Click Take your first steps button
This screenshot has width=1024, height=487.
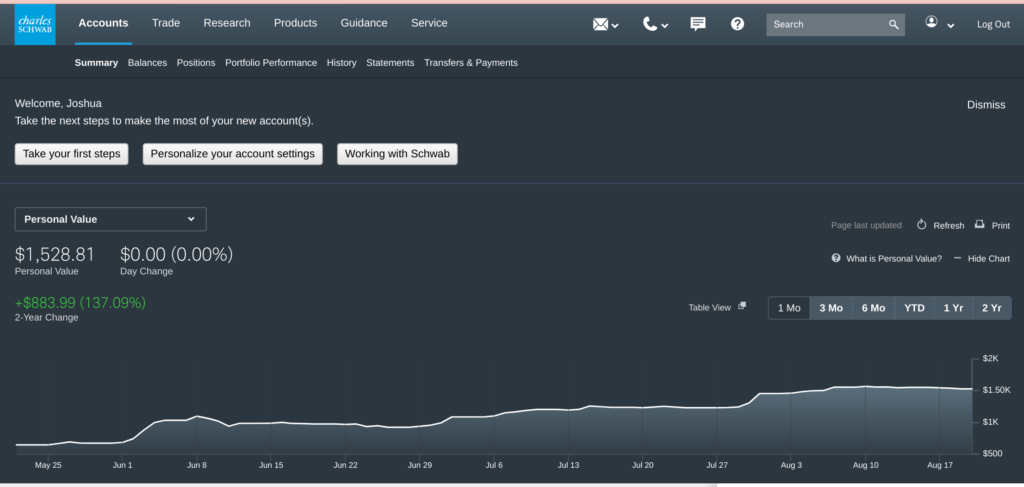click(x=71, y=154)
